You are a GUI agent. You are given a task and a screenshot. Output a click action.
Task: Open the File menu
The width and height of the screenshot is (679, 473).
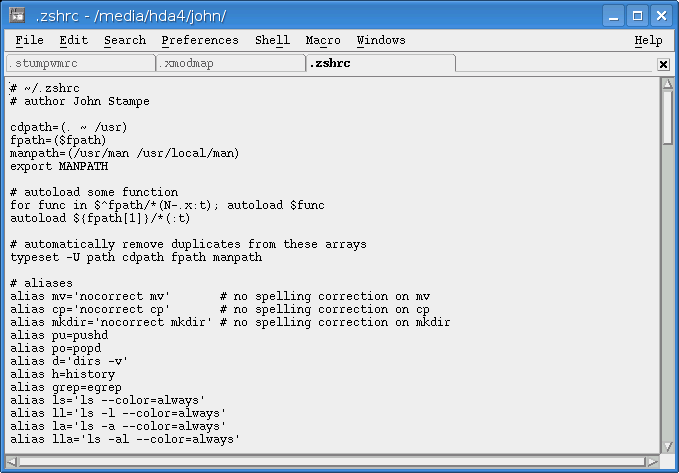29,41
